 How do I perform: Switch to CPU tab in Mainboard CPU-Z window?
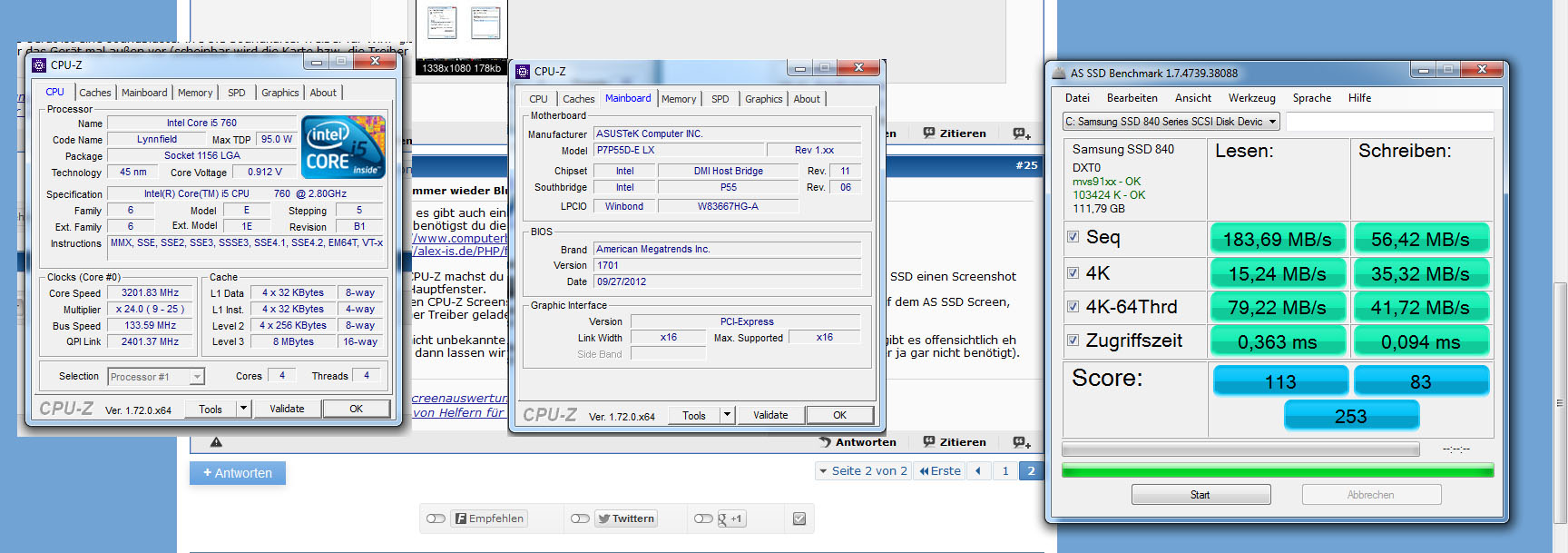[x=538, y=99]
